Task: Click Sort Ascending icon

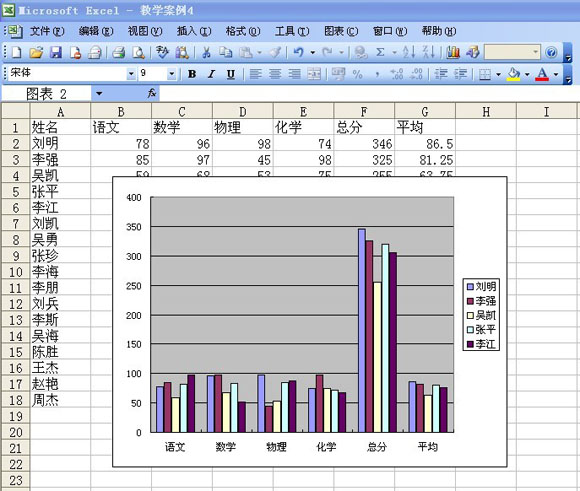Action: [409, 53]
